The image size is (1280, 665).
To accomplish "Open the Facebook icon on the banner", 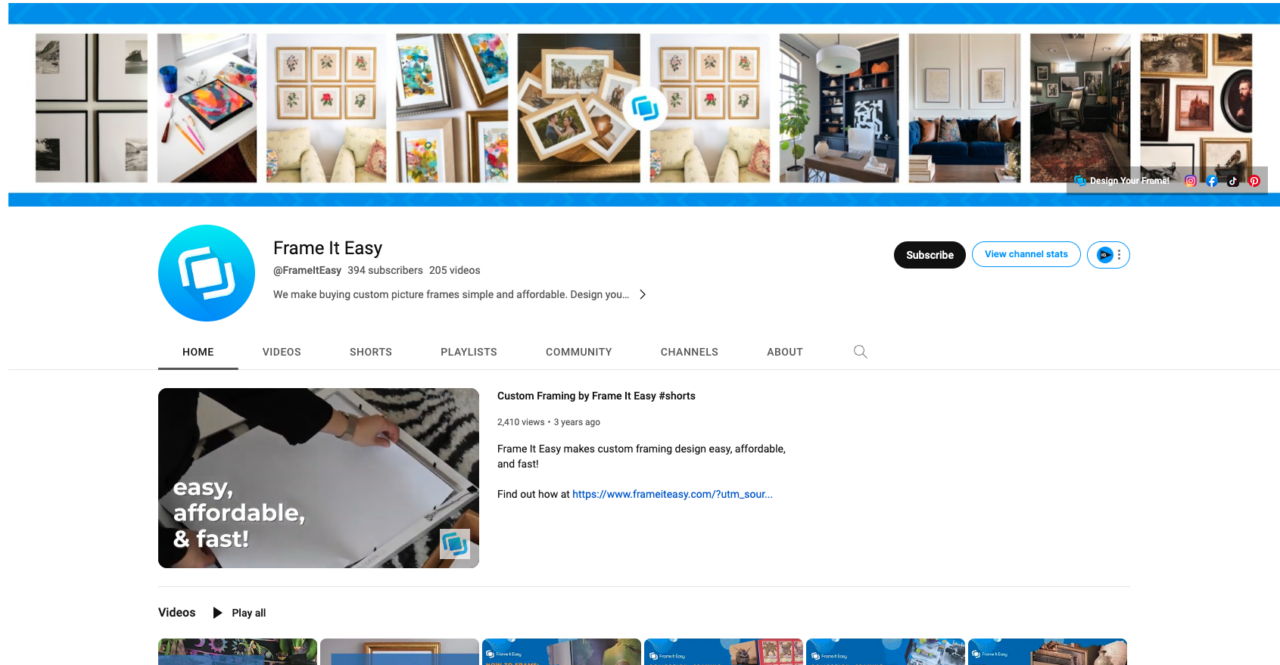I will point(1211,181).
